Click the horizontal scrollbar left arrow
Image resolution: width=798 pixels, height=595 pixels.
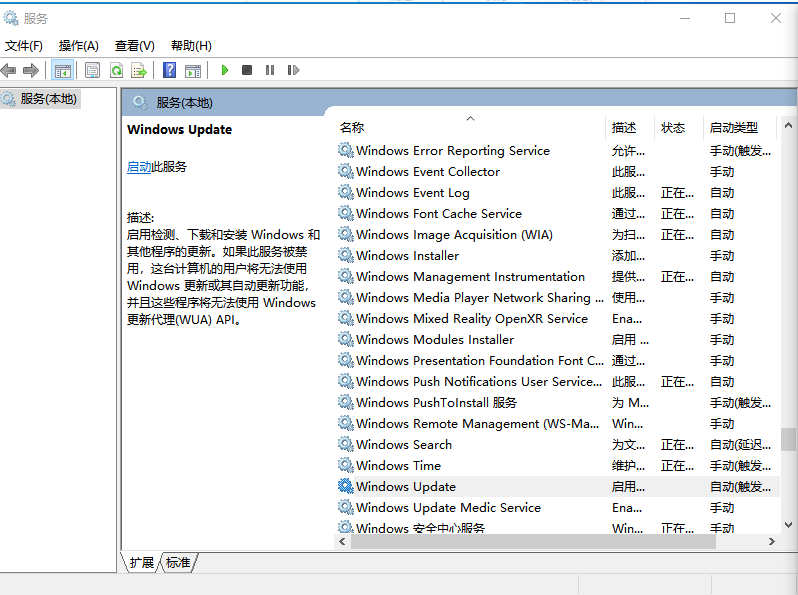(x=343, y=542)
